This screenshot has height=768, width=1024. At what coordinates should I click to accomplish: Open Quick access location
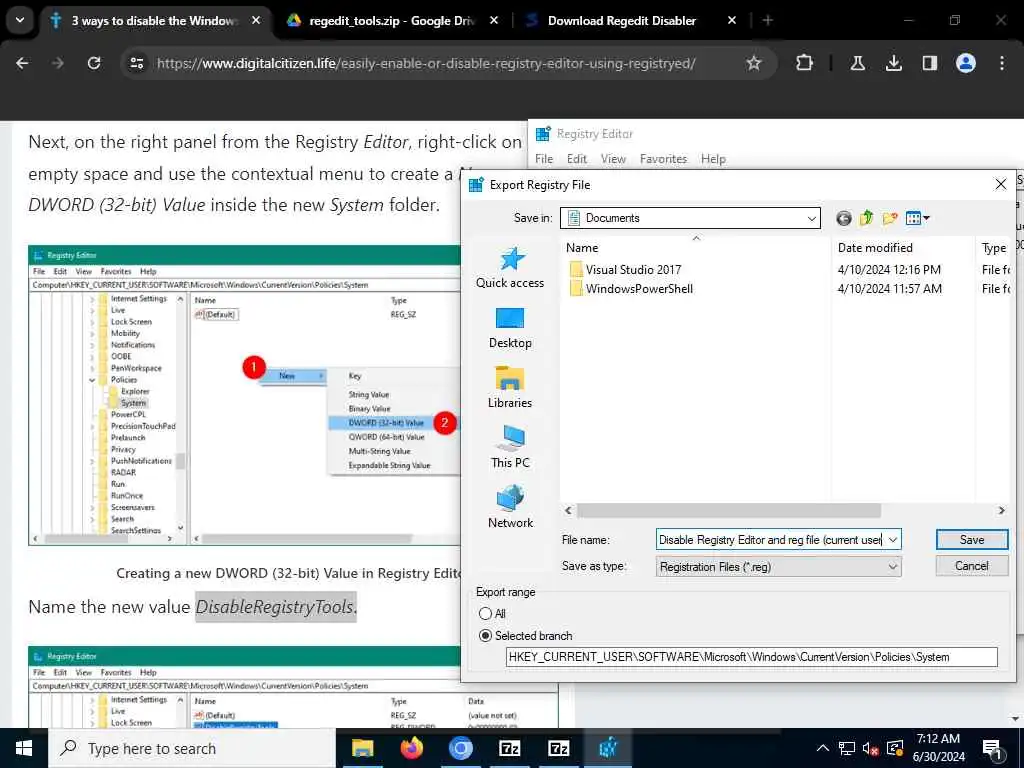pyautogui.click(x=510, y=268)
